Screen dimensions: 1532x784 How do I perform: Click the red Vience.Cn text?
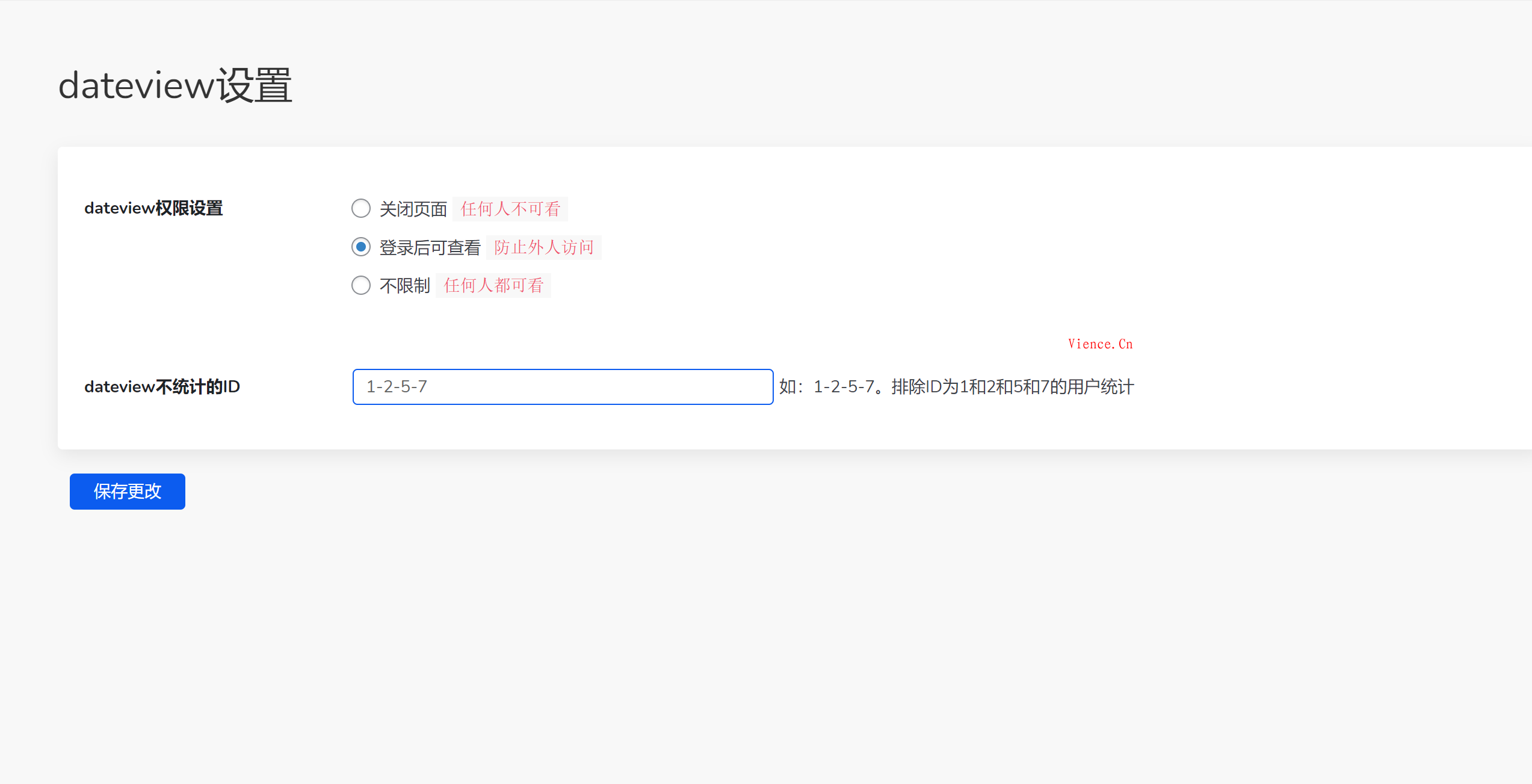pyautogui.click(x=1100, y=344)
